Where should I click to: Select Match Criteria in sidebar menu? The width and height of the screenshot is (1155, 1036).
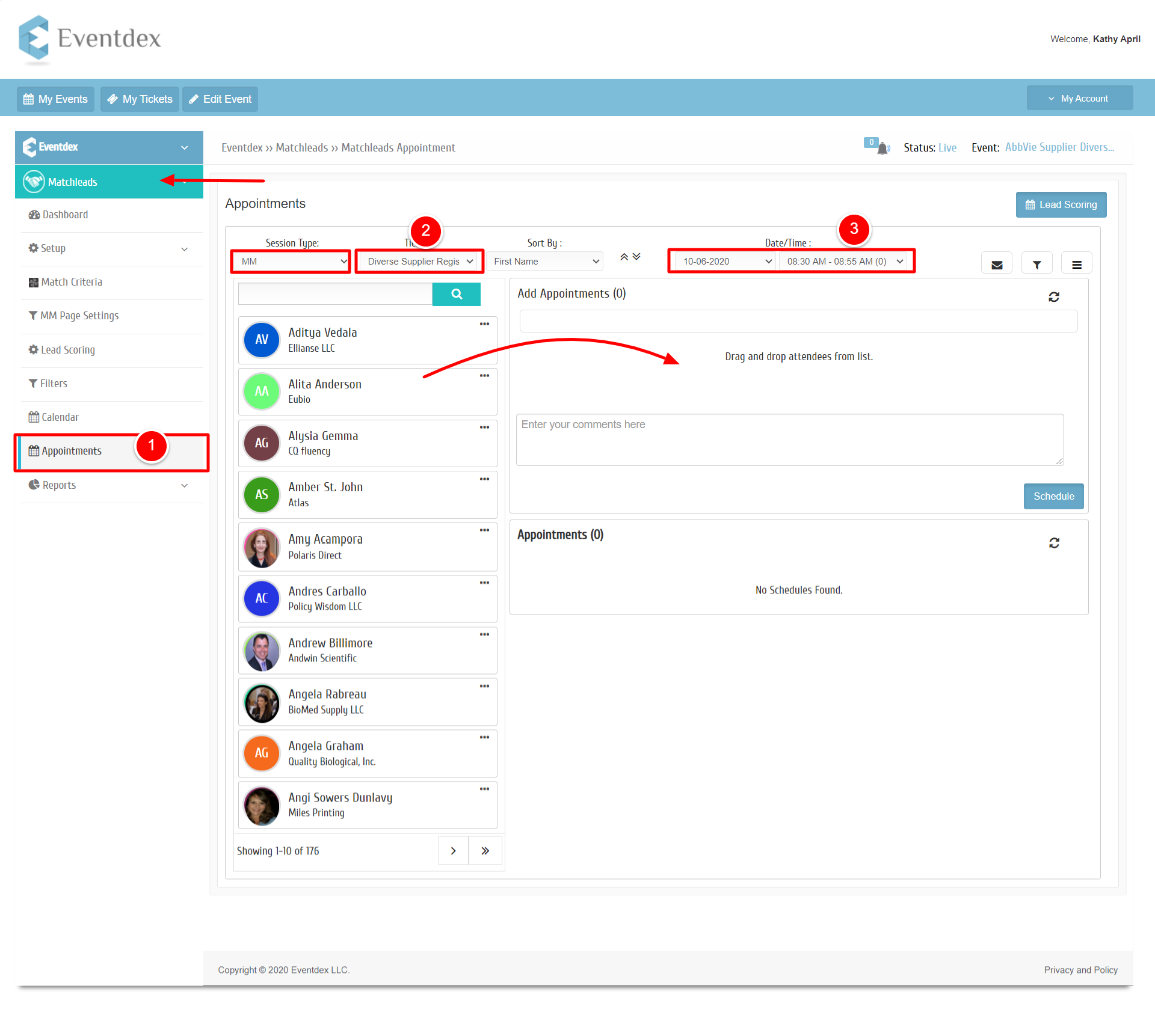[x=66, y=282]
